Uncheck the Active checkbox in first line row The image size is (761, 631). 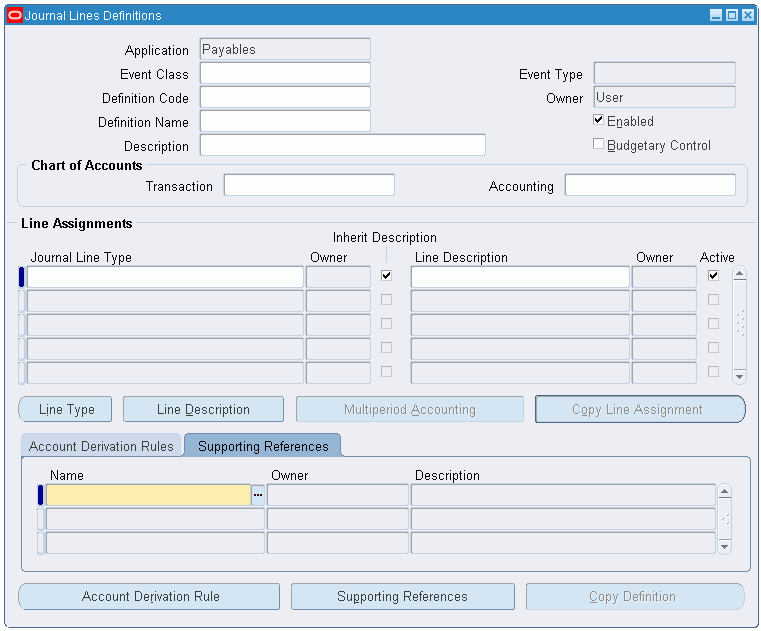[713, 276]
